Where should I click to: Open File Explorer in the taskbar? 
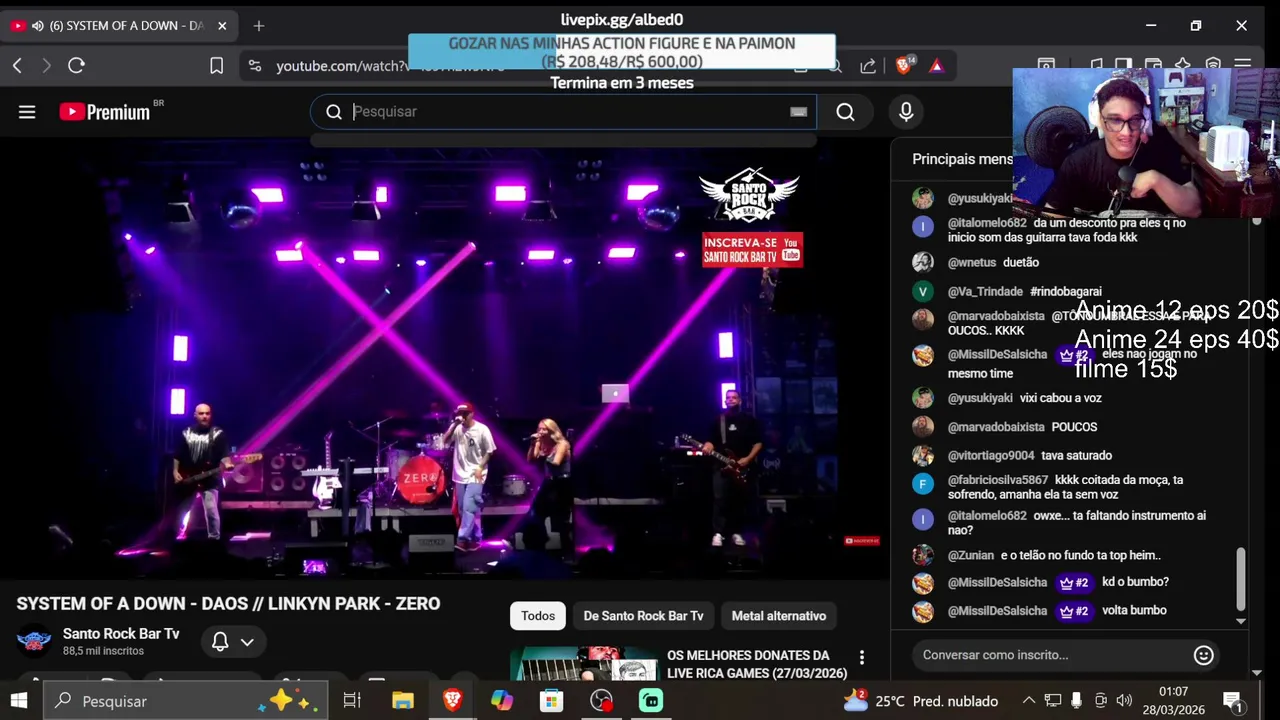click(x=403, y=701)
